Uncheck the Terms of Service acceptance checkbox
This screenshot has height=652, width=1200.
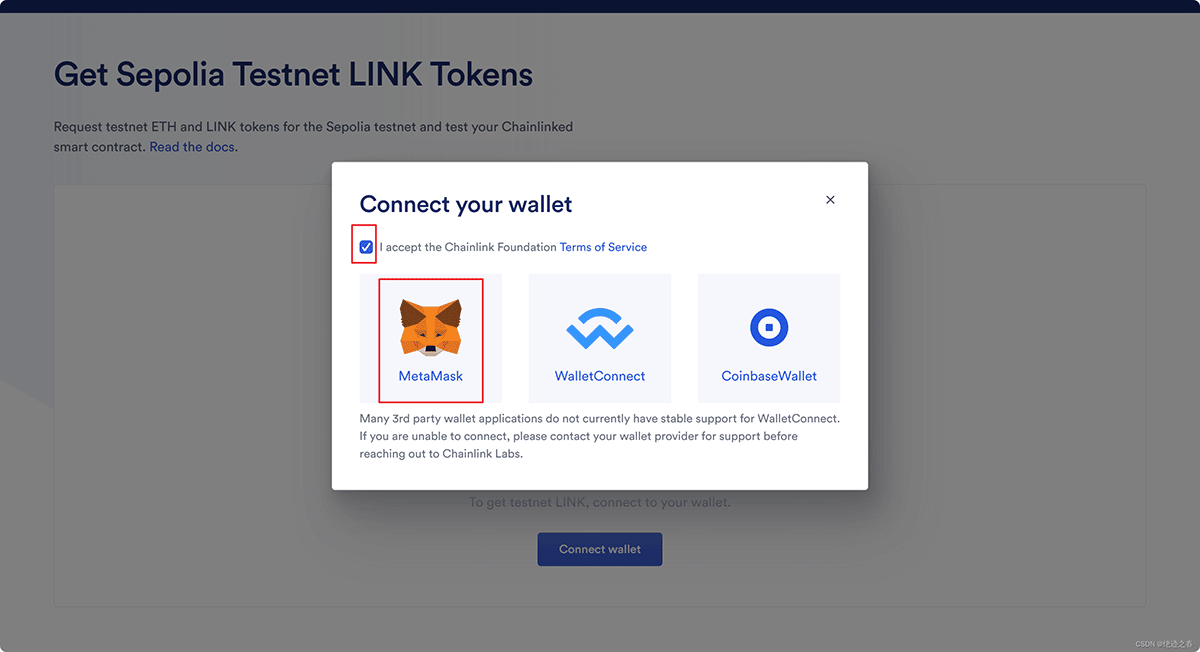tap(366, 247)
